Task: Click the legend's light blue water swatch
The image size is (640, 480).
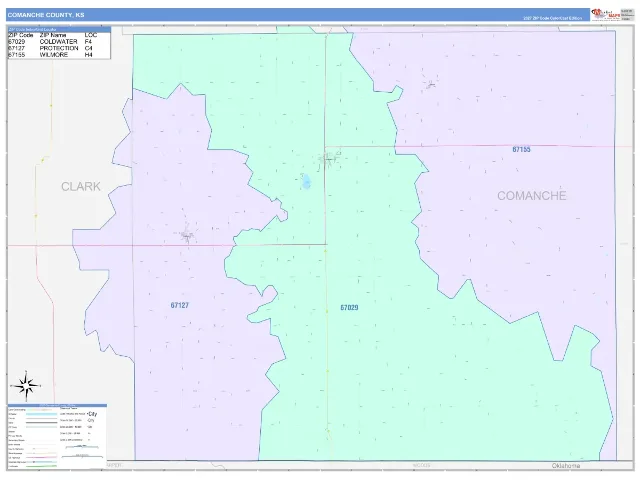Action: 41,414
